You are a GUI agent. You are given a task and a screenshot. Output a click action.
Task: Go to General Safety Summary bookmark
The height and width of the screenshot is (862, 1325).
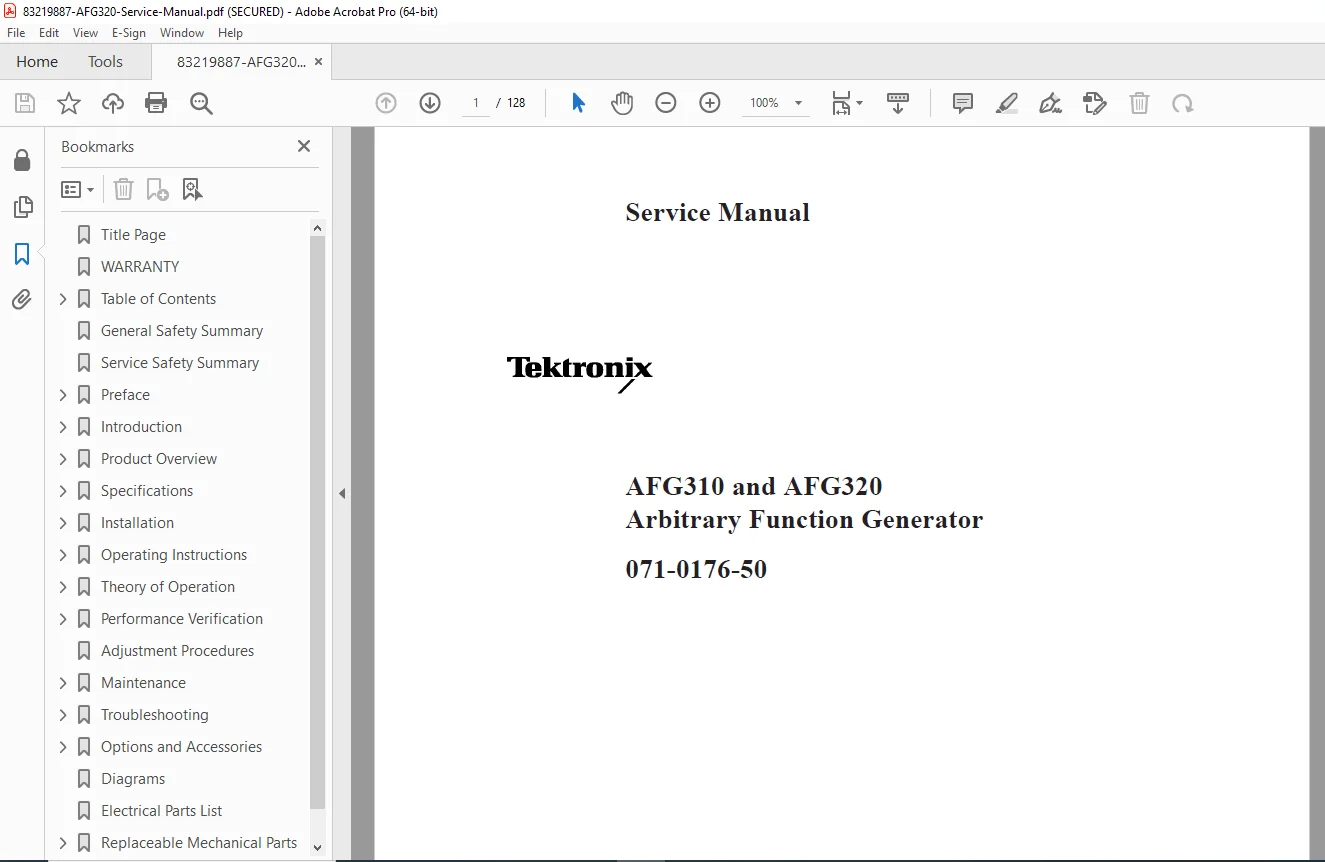(182, 331)
